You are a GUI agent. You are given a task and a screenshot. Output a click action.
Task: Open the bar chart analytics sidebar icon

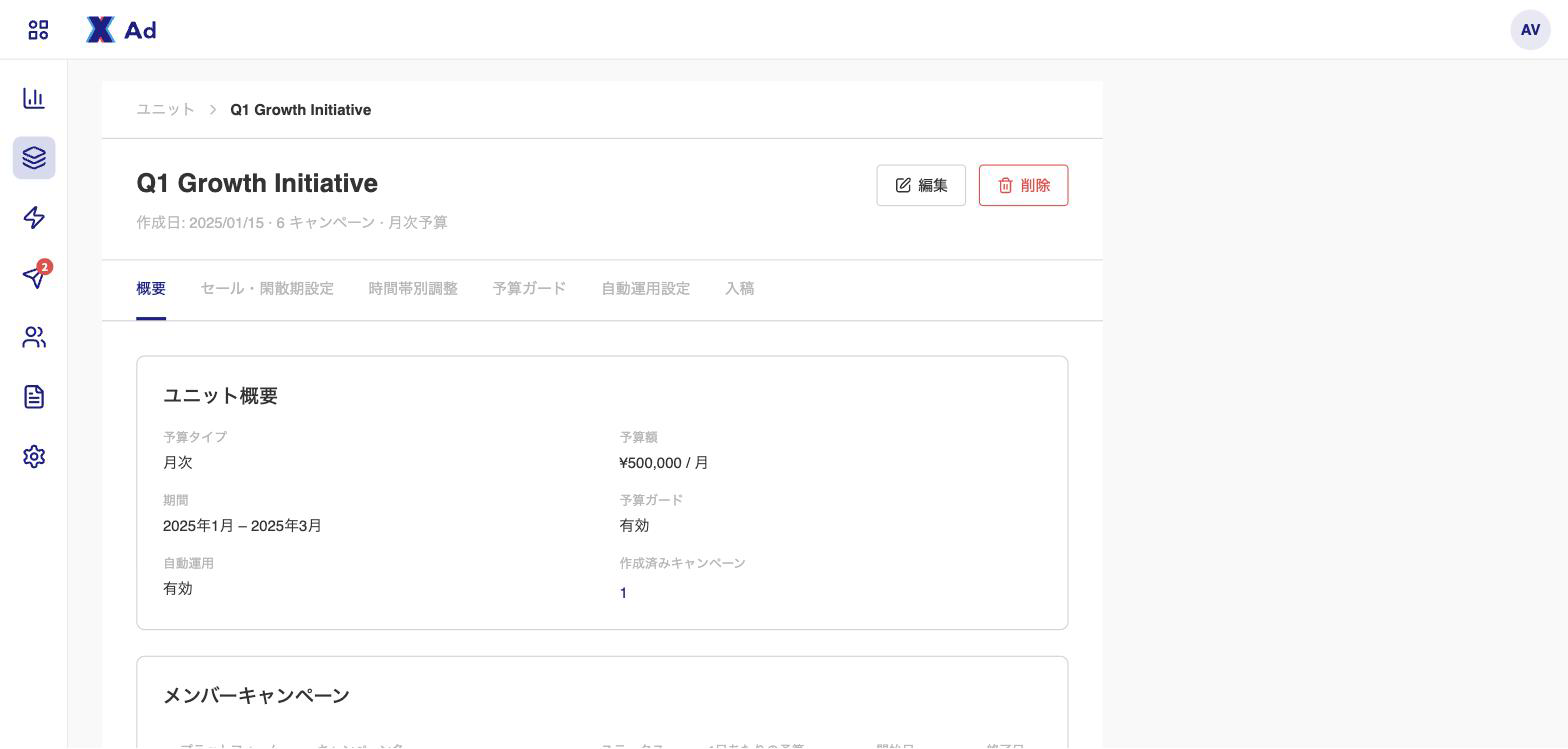coord(34,98)
